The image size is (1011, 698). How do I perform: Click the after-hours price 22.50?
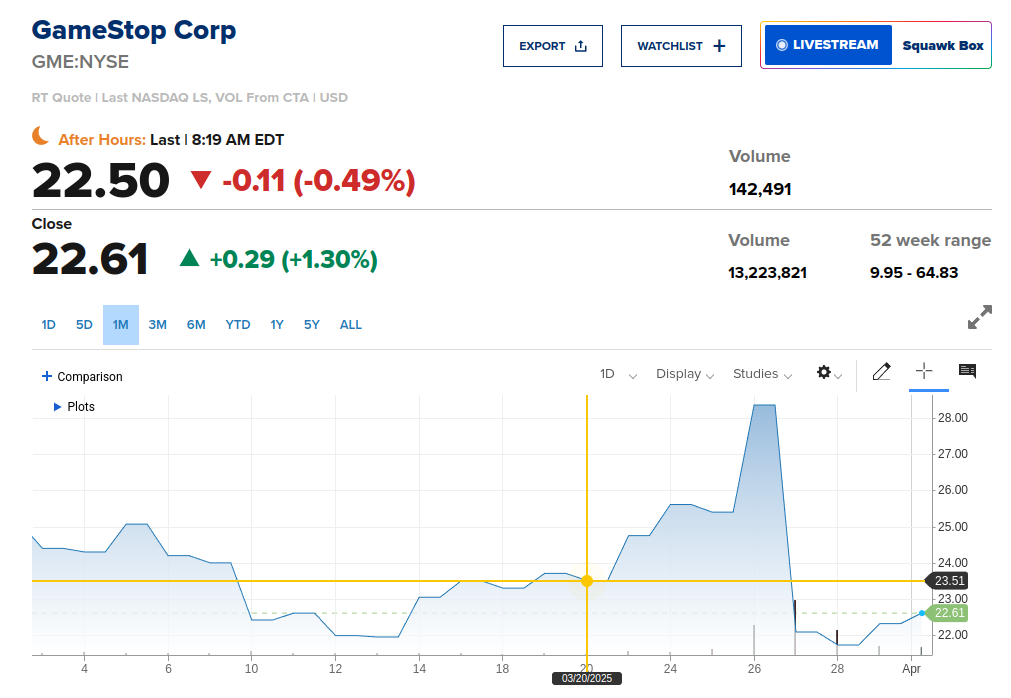click(101, 180)
